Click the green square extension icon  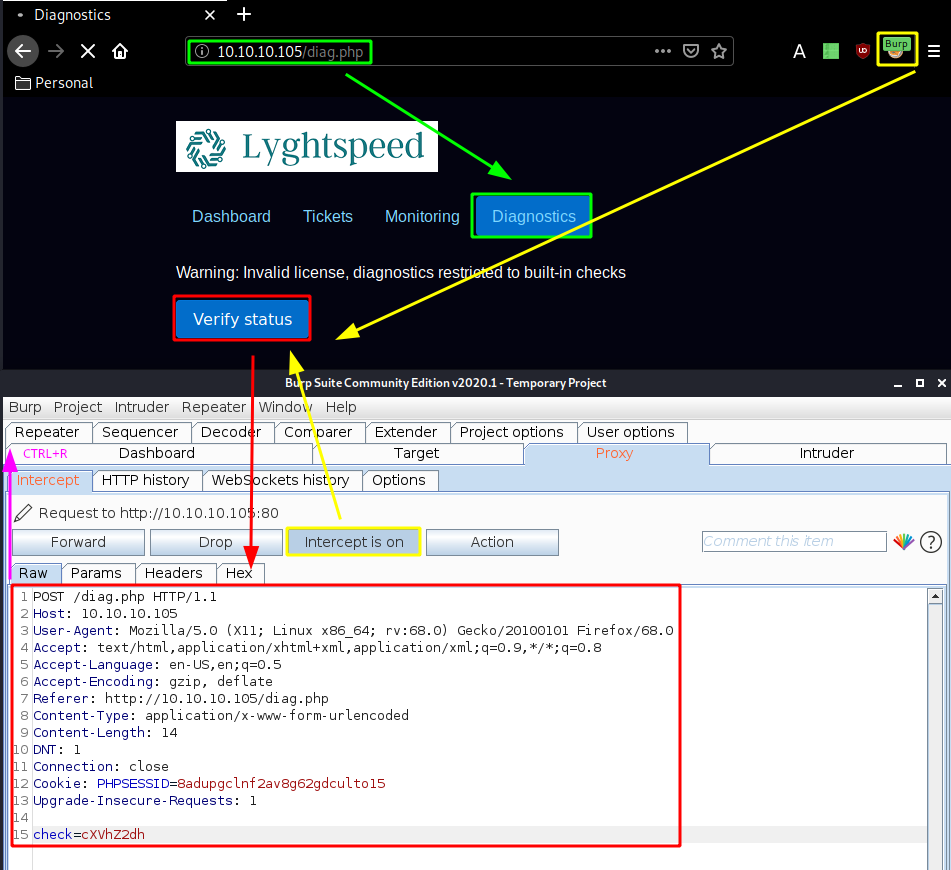click(x=831, y=52)
